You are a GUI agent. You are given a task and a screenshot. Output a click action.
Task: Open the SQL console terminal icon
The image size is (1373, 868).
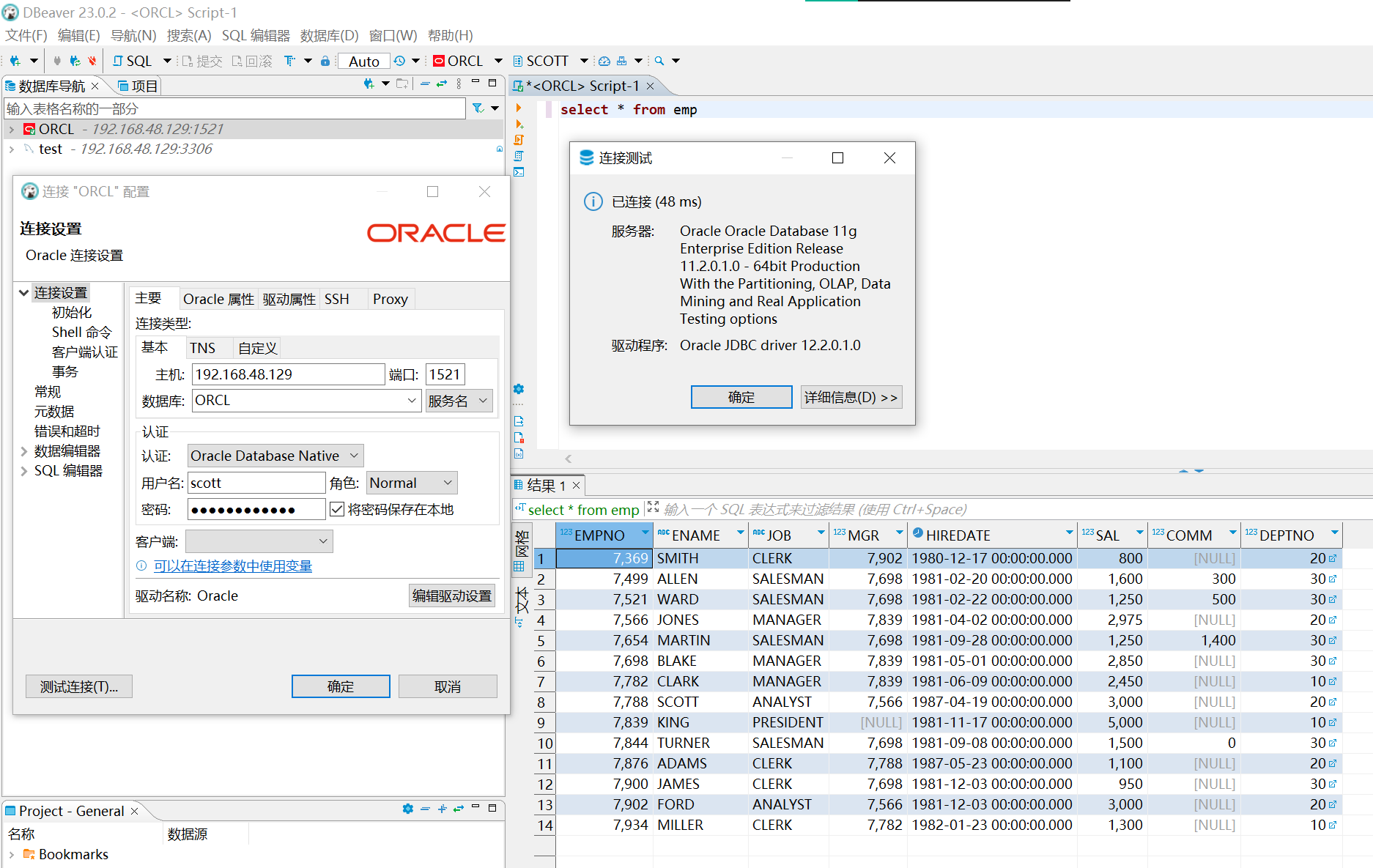[519, 172]
